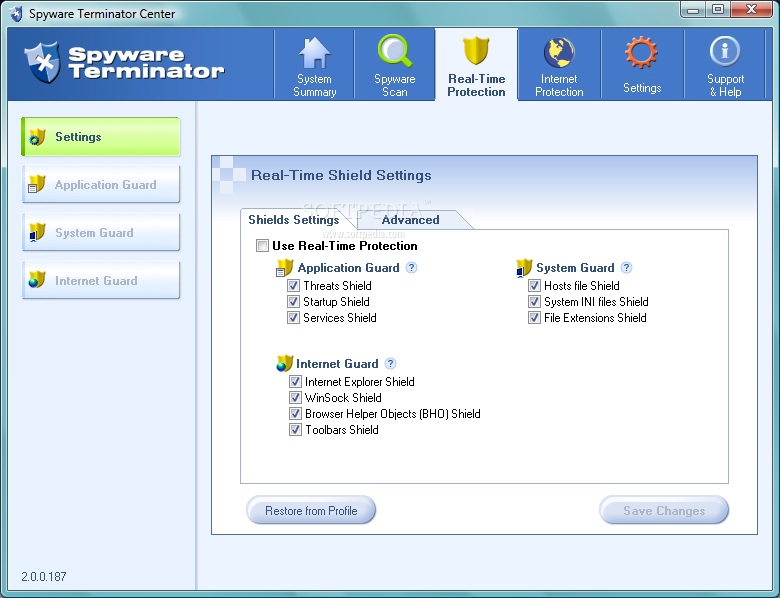Viewport: 780px width, 598px height.
Task: Open the Spyware Scan tab label
Action: coord(395,86)
